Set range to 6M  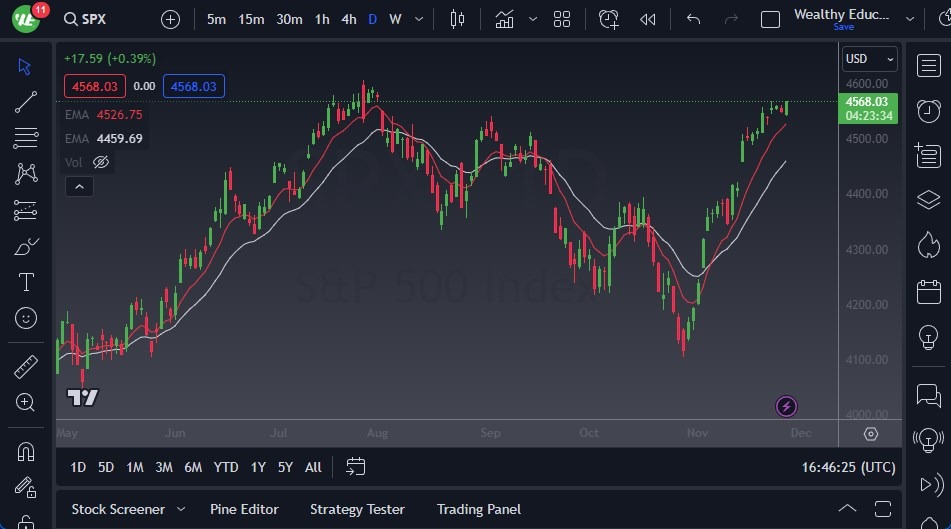pyautogui.click(x=193, y=467)
